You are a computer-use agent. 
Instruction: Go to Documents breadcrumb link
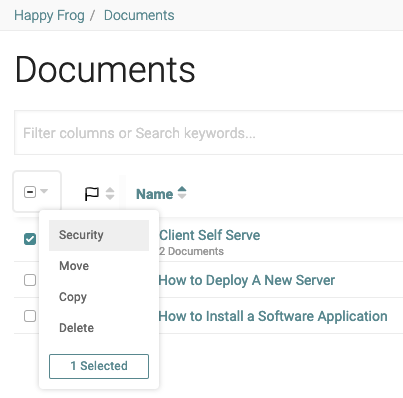coord(139,15)
